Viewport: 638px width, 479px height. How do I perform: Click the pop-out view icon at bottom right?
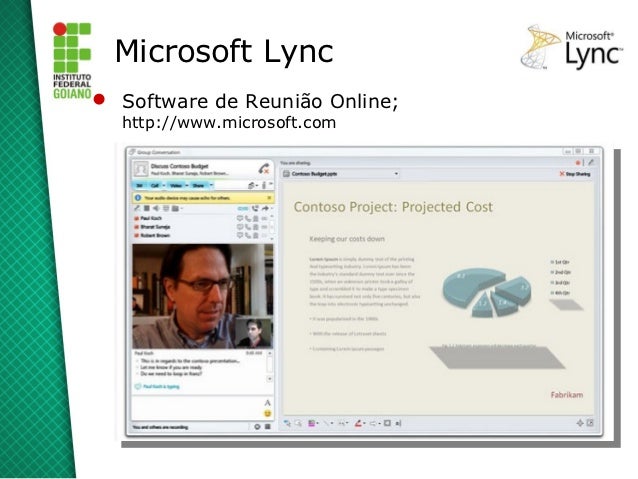[590, 423]
